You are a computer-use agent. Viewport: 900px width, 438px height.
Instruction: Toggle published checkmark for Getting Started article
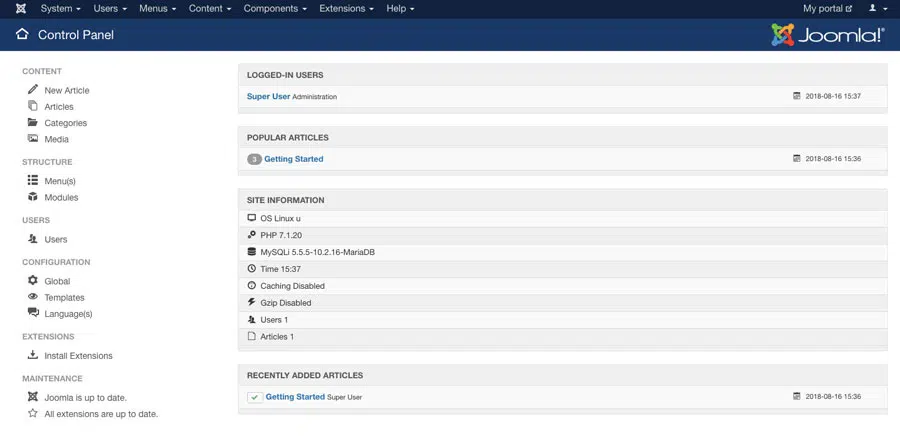click(x=255, y=397)
